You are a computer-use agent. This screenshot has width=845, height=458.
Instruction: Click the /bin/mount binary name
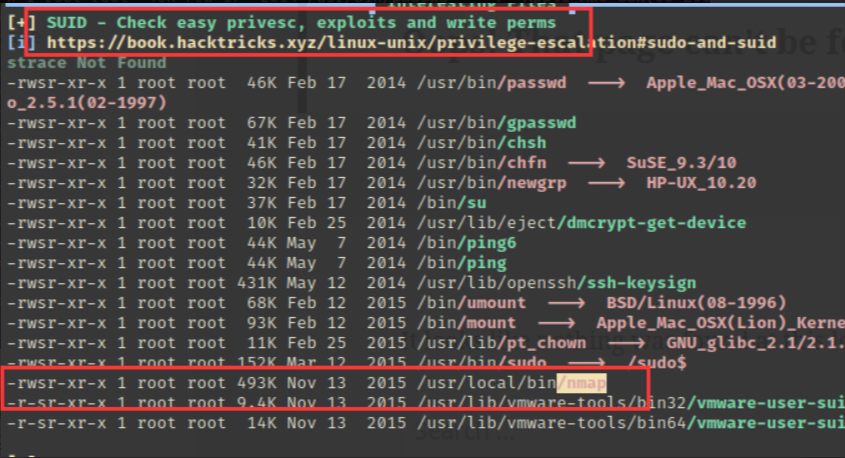pos(487,323)
